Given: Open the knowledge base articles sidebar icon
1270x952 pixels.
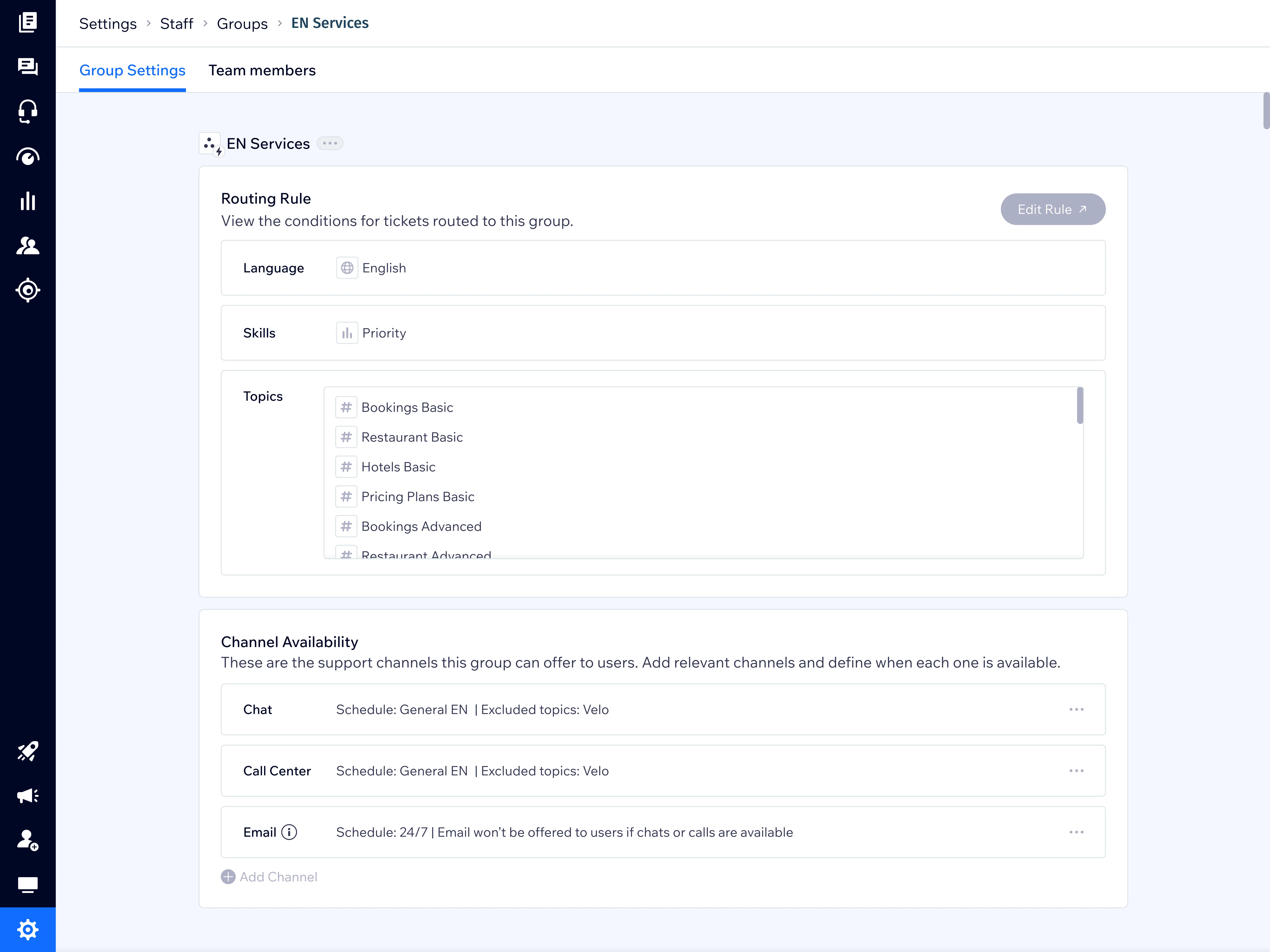Looking at the screenshot, I should coord(28,22).
